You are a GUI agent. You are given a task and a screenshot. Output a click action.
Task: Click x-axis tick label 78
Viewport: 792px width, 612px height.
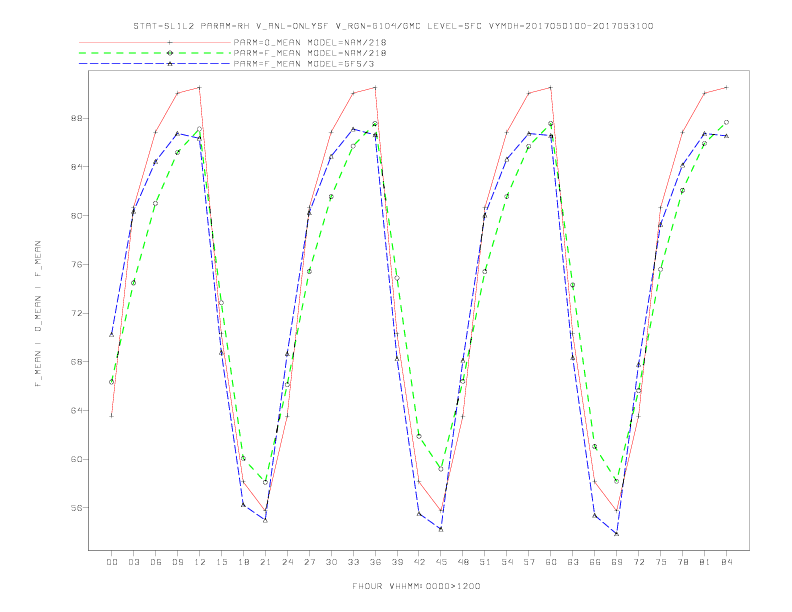[683, 562]
